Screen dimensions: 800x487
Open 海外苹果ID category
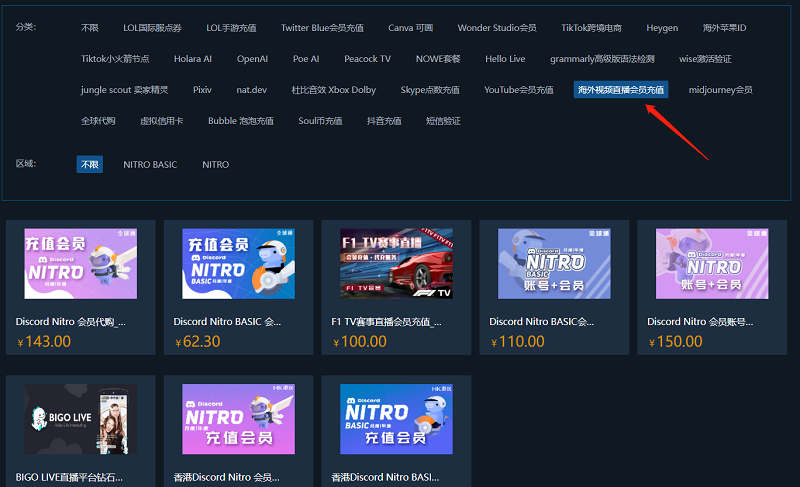(724, 28)
